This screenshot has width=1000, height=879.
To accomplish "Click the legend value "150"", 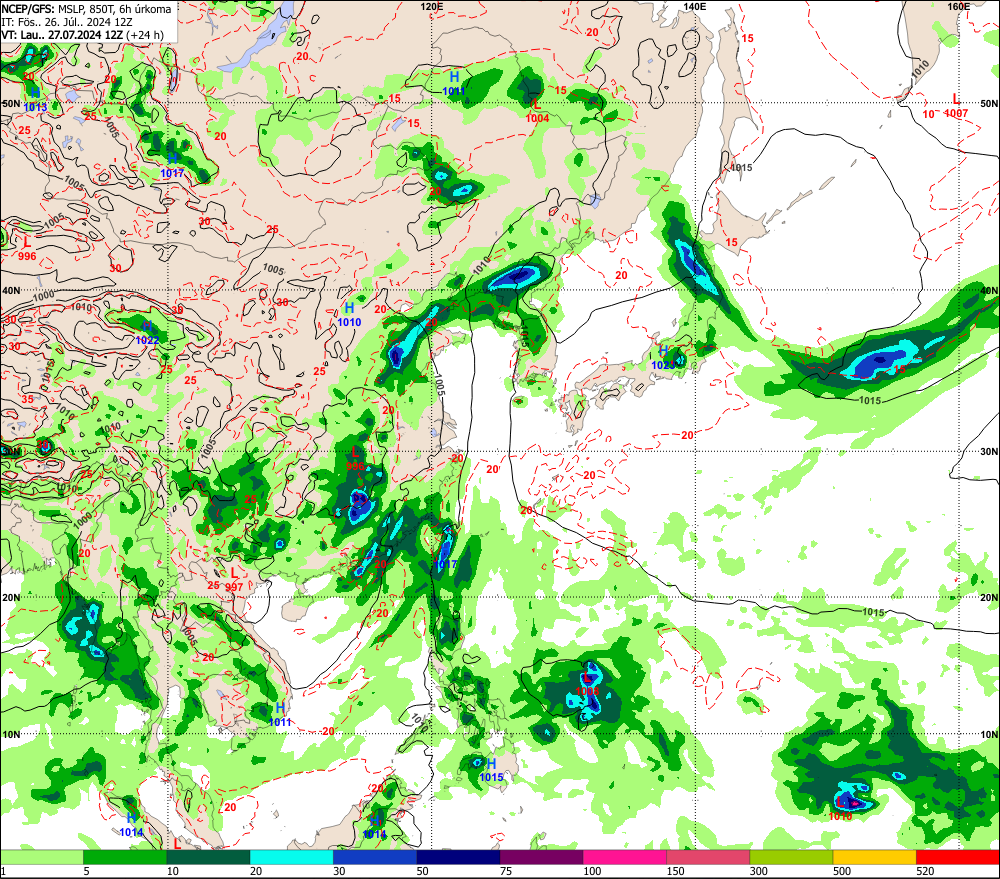I will pos(675,871).
